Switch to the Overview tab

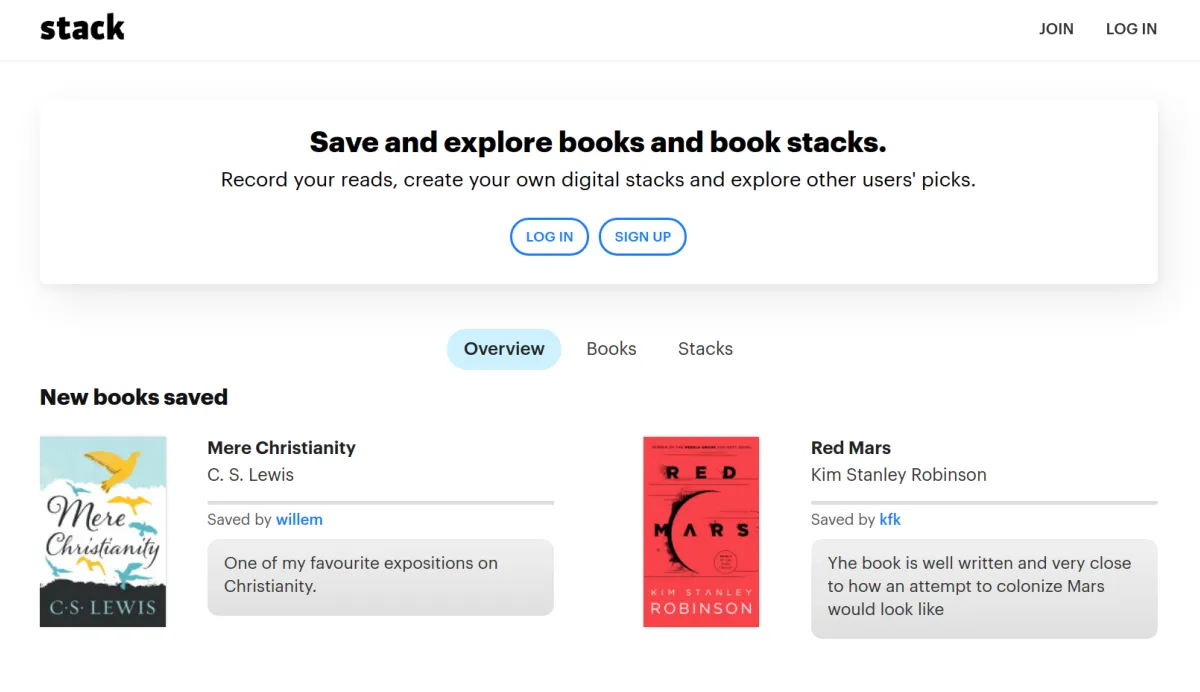coord(503,348)
